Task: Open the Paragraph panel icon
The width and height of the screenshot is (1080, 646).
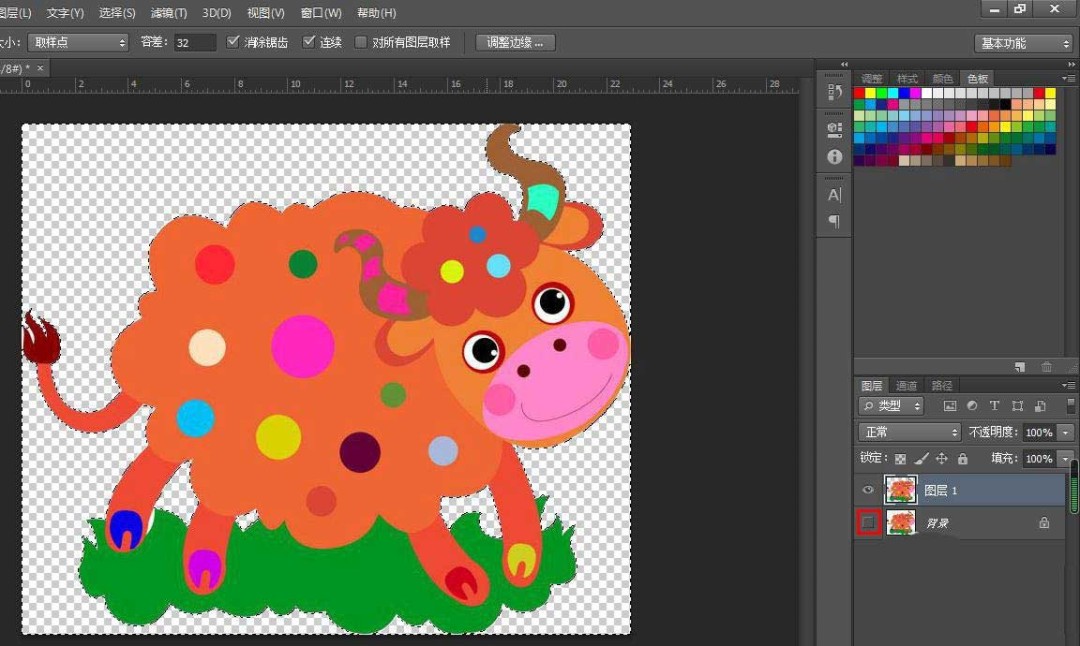Action: coord(834,221)
